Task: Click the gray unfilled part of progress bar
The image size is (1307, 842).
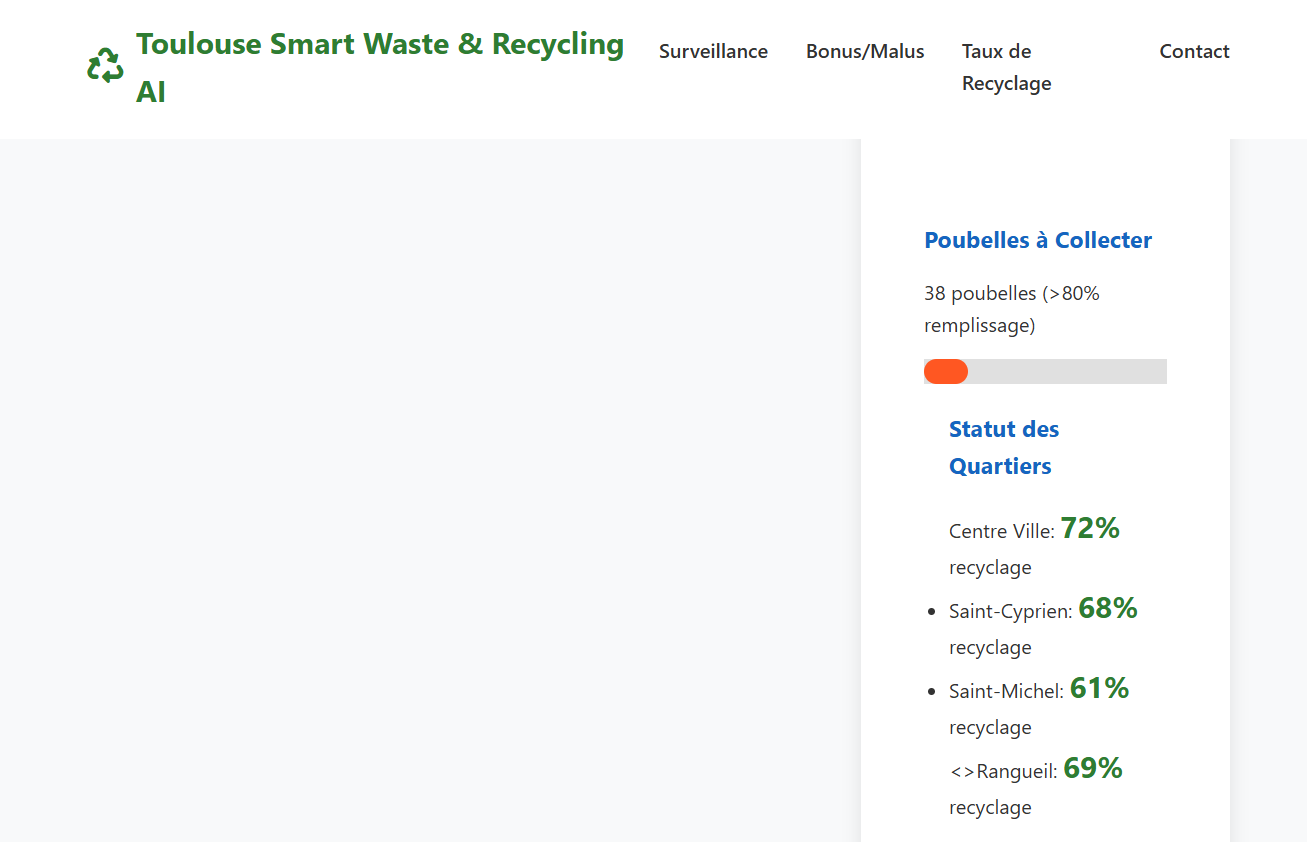Action: [1066, 371]
